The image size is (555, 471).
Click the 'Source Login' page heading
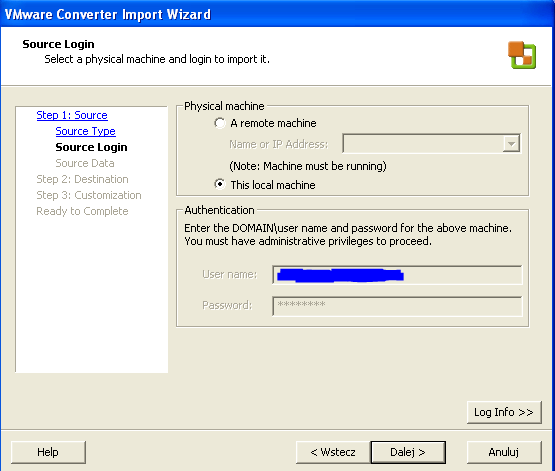[58, 44]
